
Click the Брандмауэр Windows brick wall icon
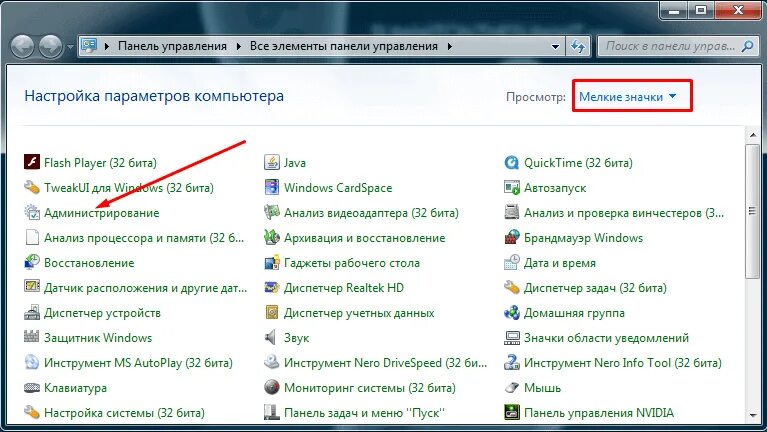(512, 238)
